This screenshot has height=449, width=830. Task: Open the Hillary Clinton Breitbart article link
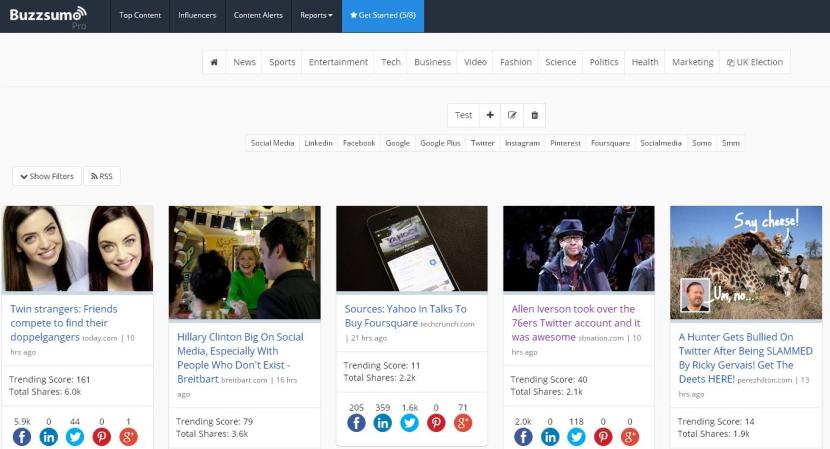(242, 351)
